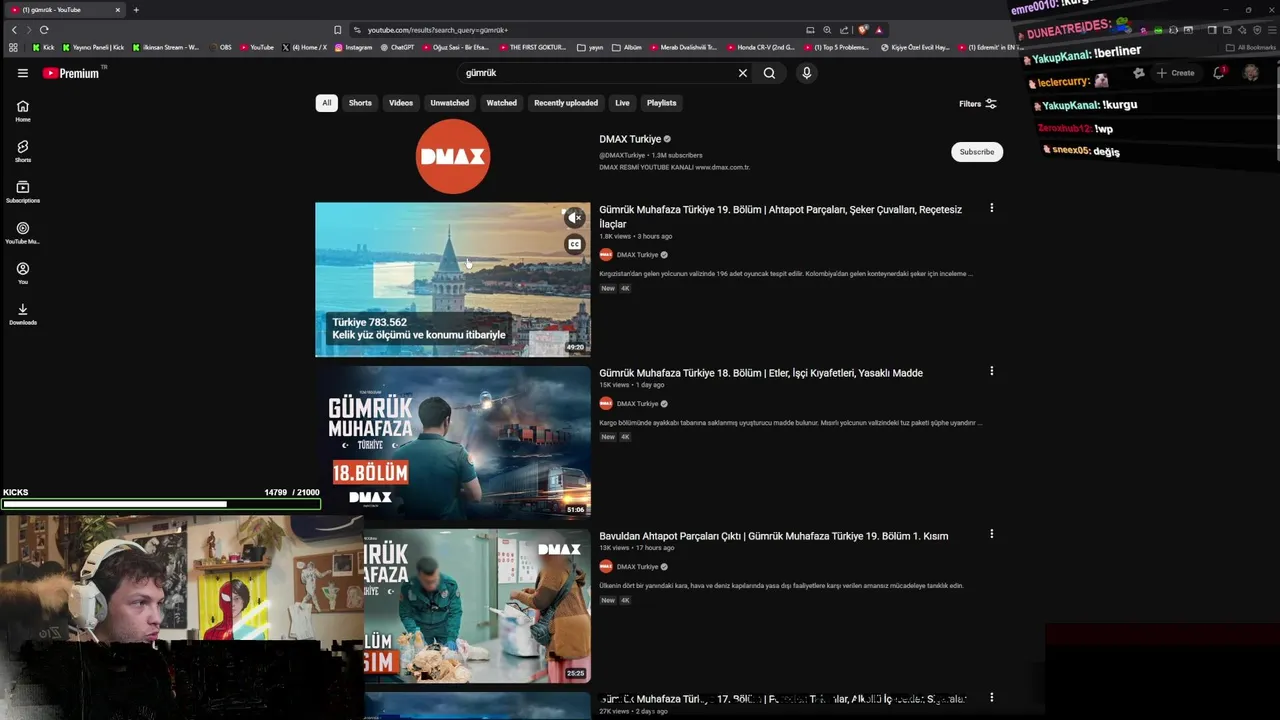Click the share page icon in address bar

[x=844, y=30]
